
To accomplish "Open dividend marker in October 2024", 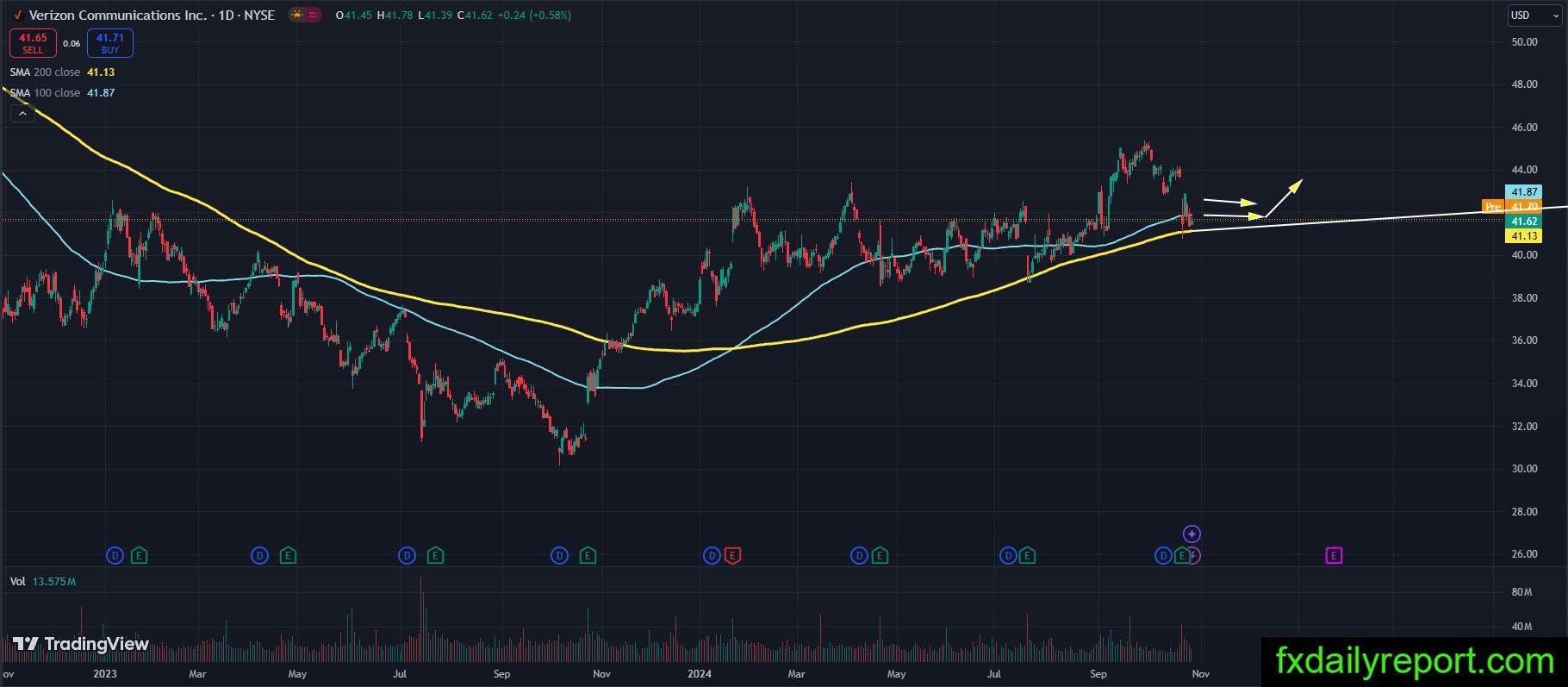I will pyautogui.click(x=1164, y=556).
